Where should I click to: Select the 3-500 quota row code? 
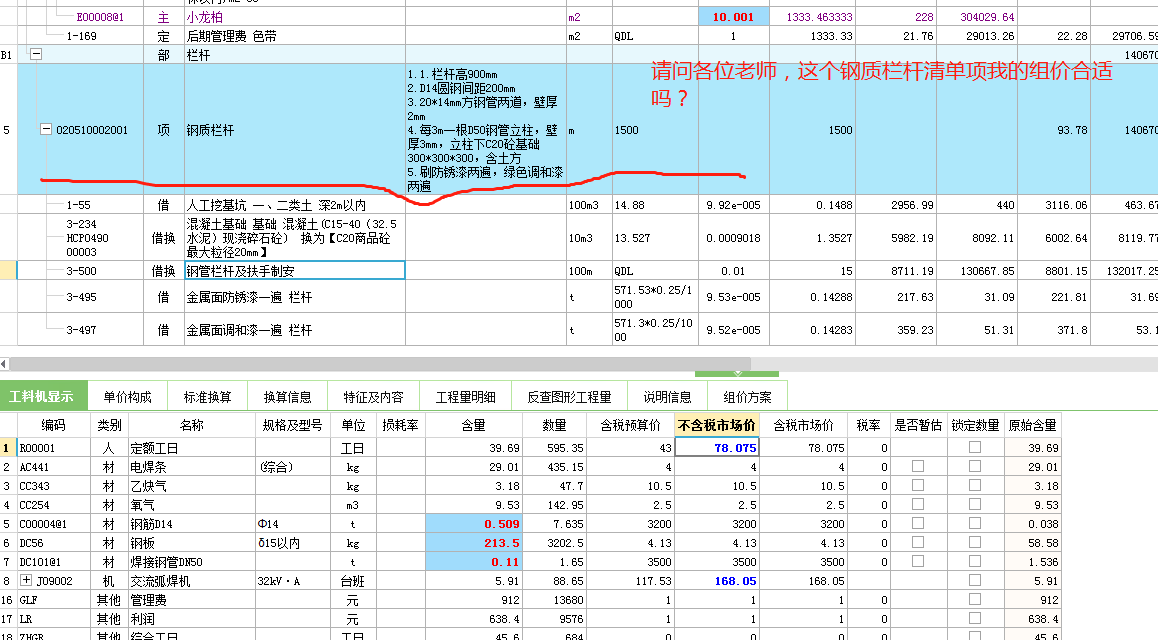[x=81, y=271]
